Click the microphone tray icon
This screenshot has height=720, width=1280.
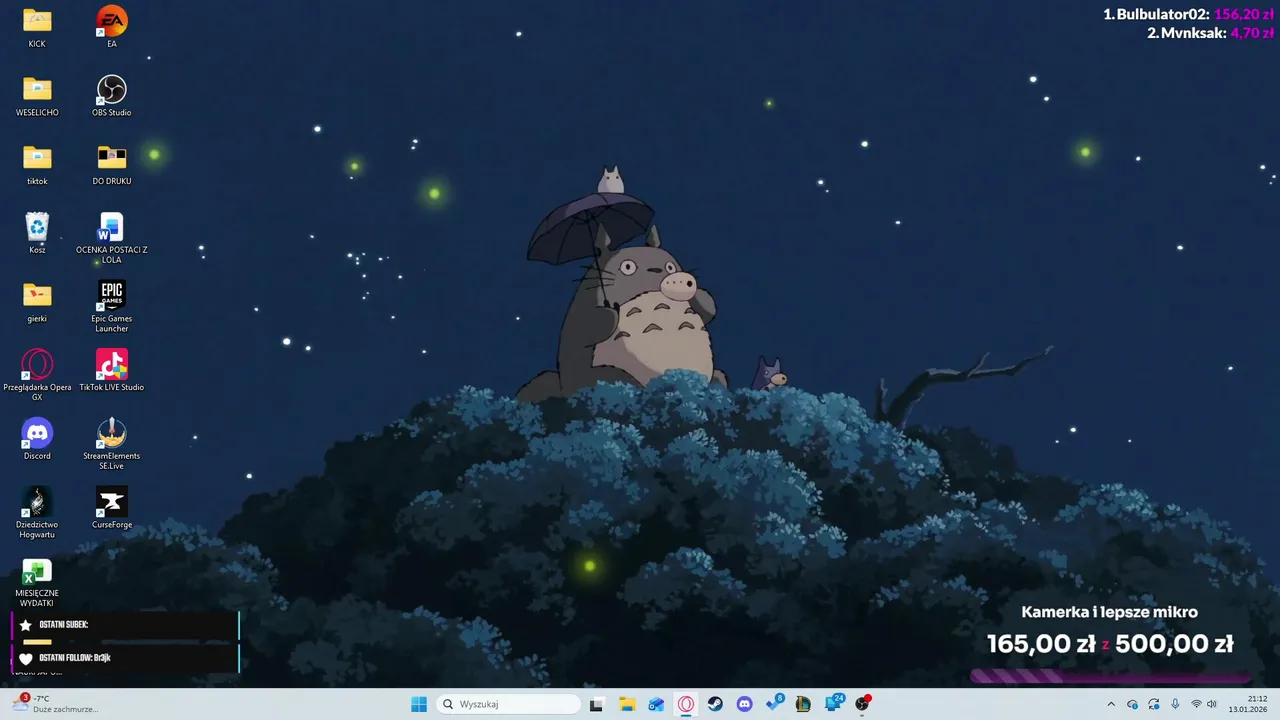[1175, 704]
